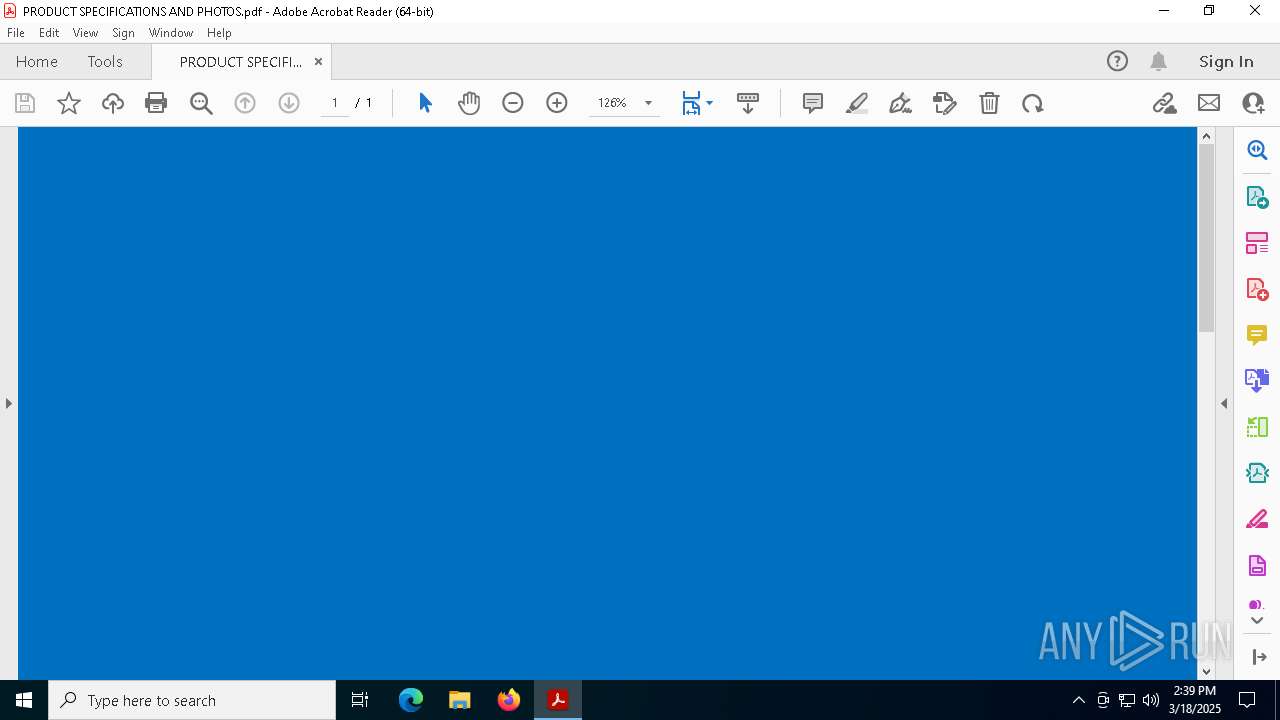Open the Help menu
This screenshot has width=1280, height=720.
219,33
